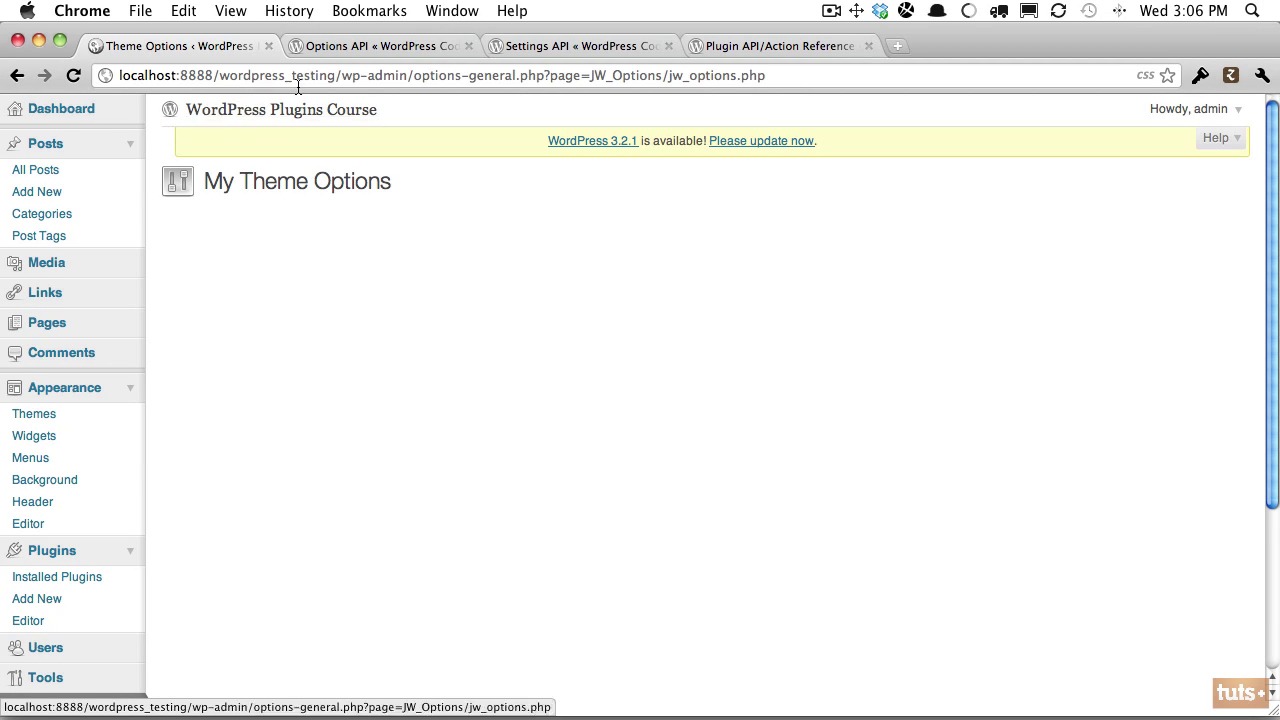Open the Edit menu
This screenshot has width=1280, height=720.
[183, 10]
